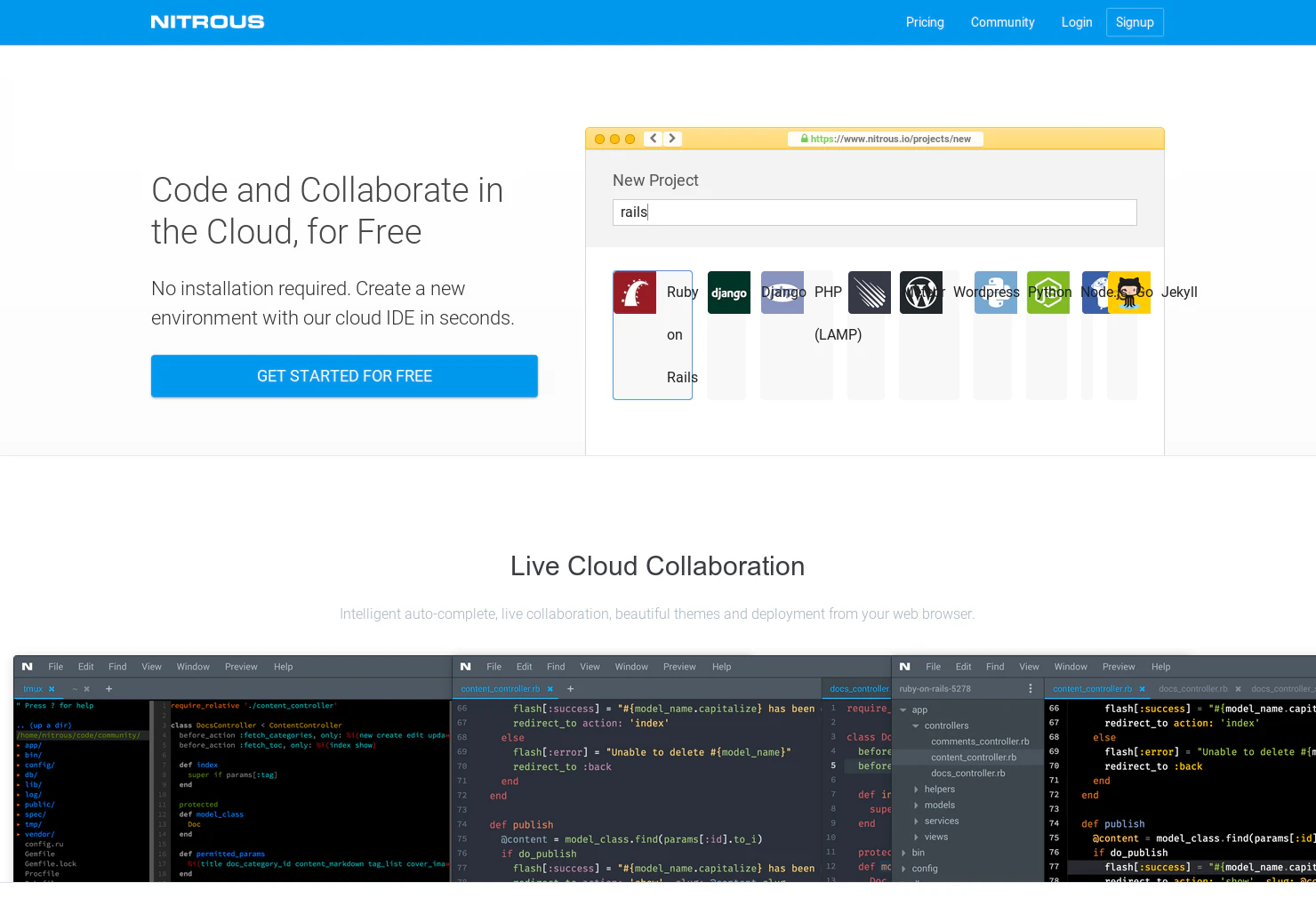The height and width of the screenshot is (922, 1316).
Task: Close docs_controller.rb tab in right IDE
Action: point(1238,689)
